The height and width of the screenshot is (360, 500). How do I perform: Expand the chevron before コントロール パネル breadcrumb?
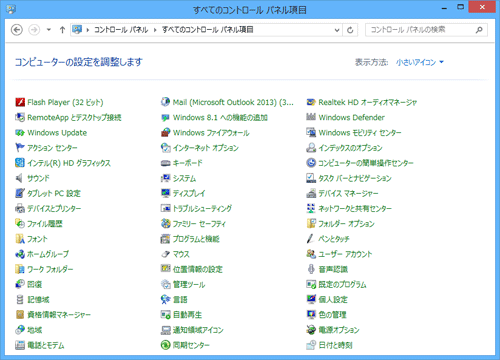(88, 30)
